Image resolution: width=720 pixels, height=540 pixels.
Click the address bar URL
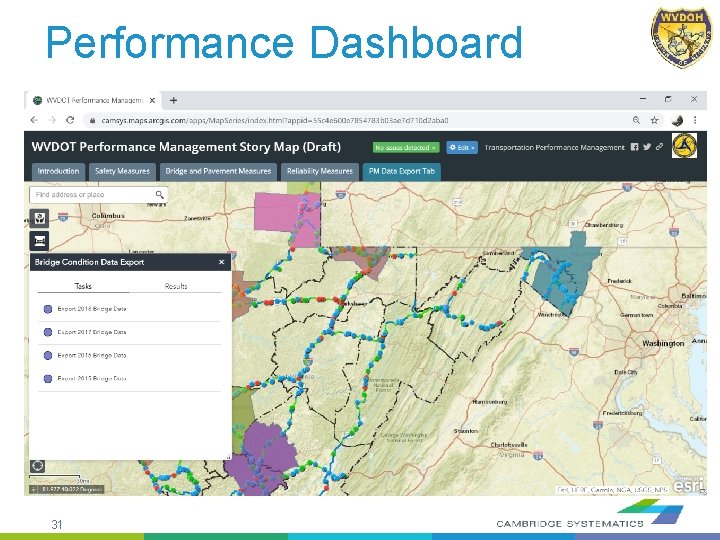275,121
